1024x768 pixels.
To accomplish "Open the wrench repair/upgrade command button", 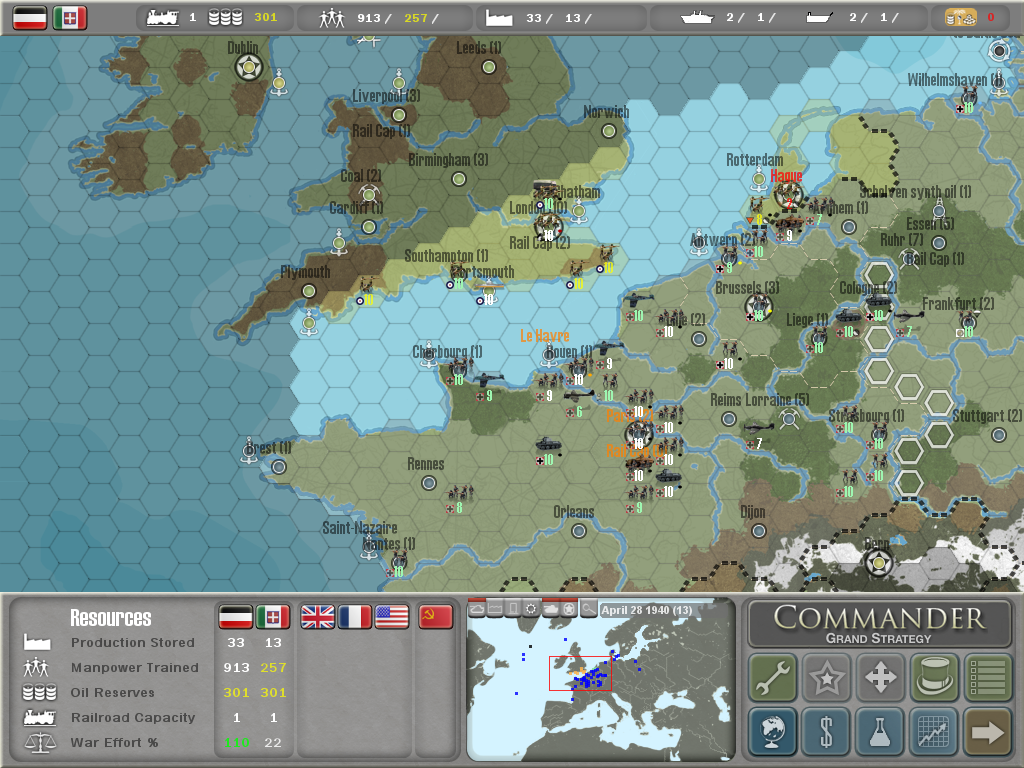I will (x=773, y=677).
